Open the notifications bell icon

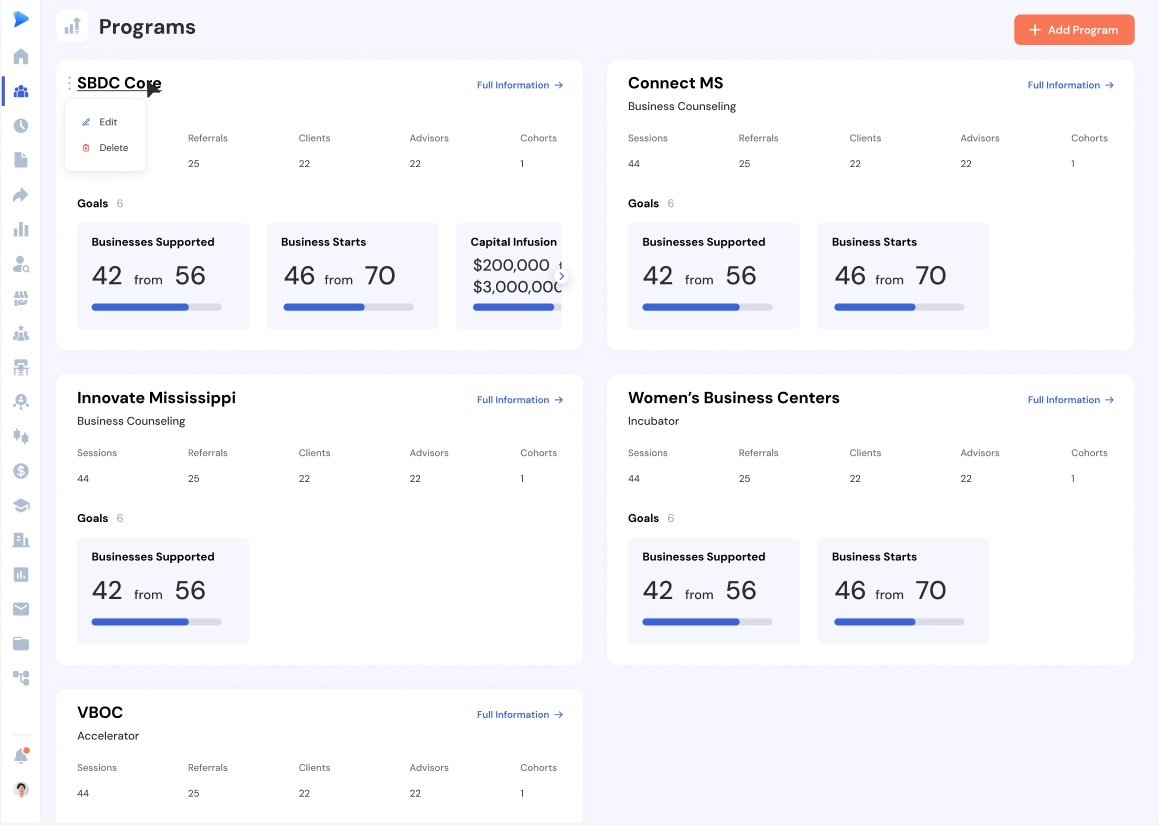tap(21, 756)
